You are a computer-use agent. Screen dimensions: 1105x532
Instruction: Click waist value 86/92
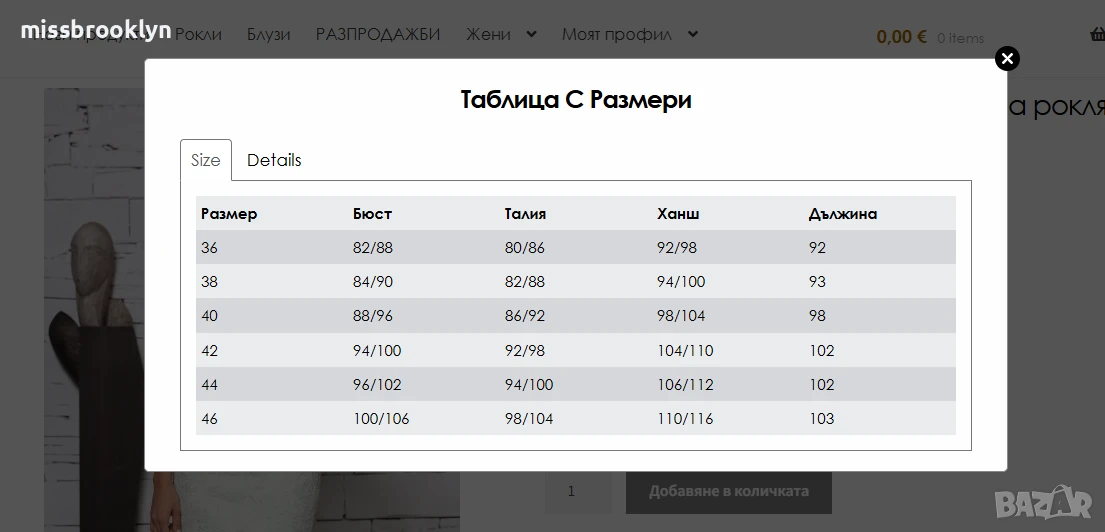pos(525,316)
